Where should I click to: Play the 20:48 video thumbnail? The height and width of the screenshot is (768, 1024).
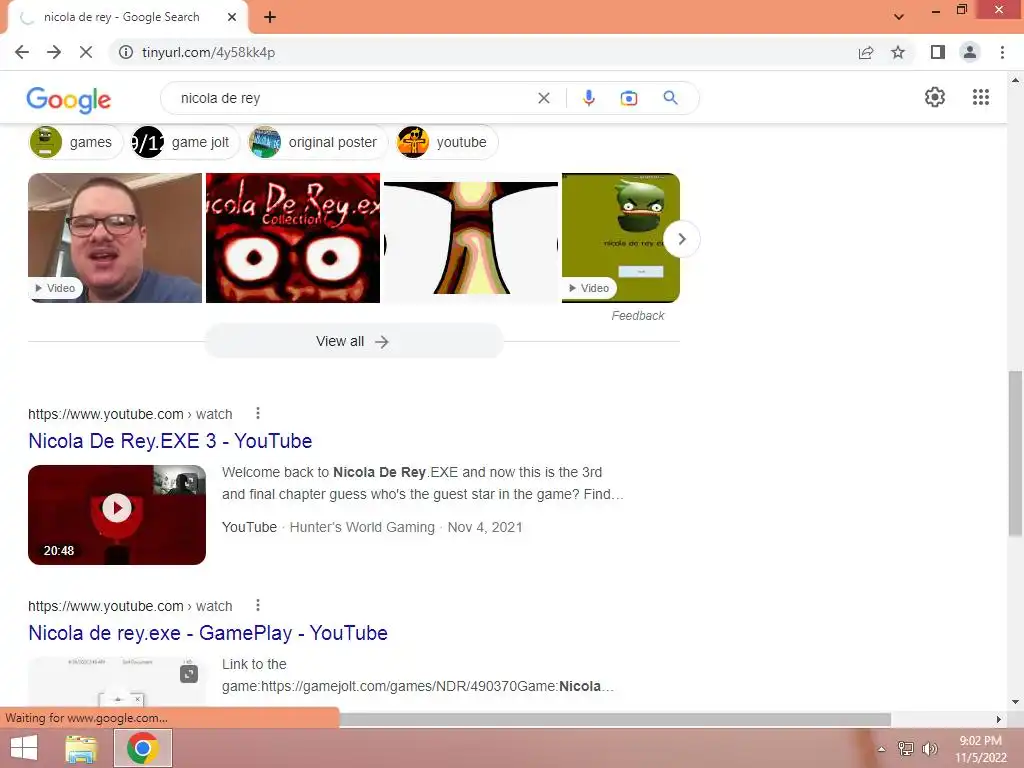coord(117,515)
